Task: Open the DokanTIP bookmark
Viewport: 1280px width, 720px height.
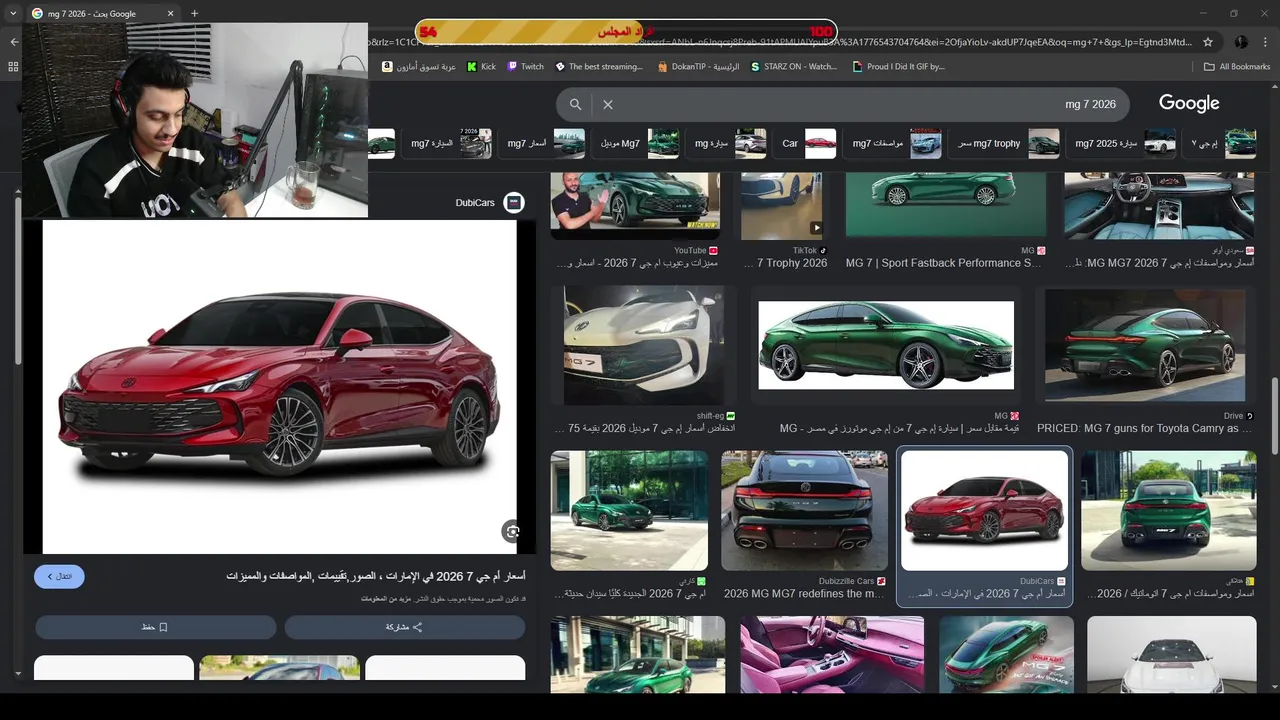Action: click(698, 67)
